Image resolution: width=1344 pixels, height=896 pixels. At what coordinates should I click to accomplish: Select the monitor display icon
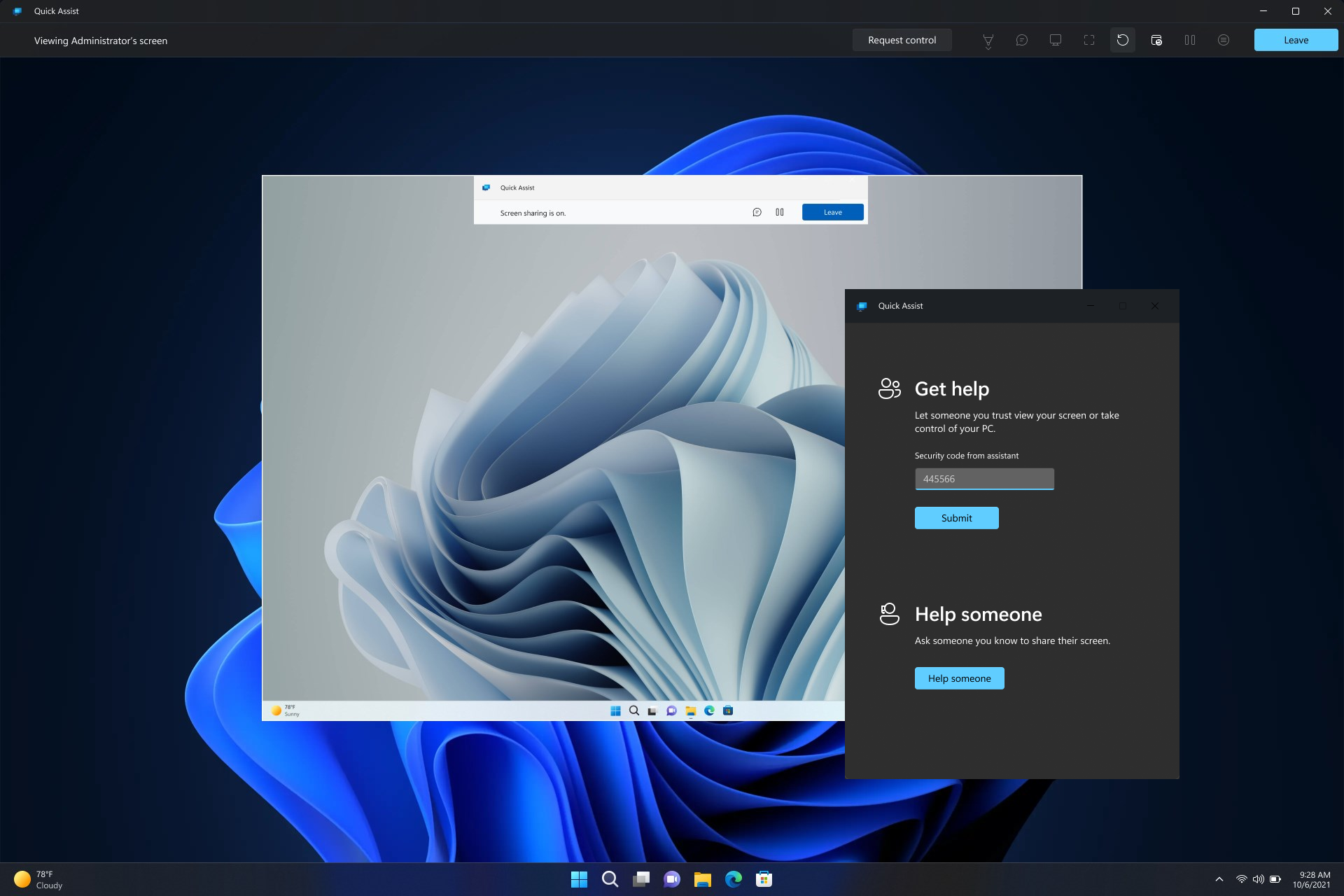click(x=1055, y=40)
